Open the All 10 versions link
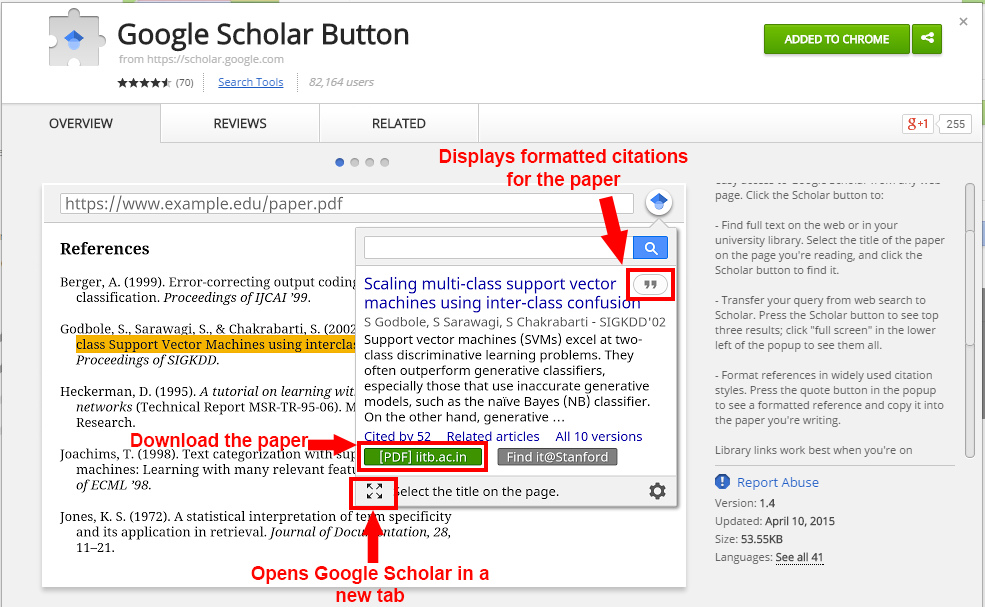985x607 pixels. (599, 436)
